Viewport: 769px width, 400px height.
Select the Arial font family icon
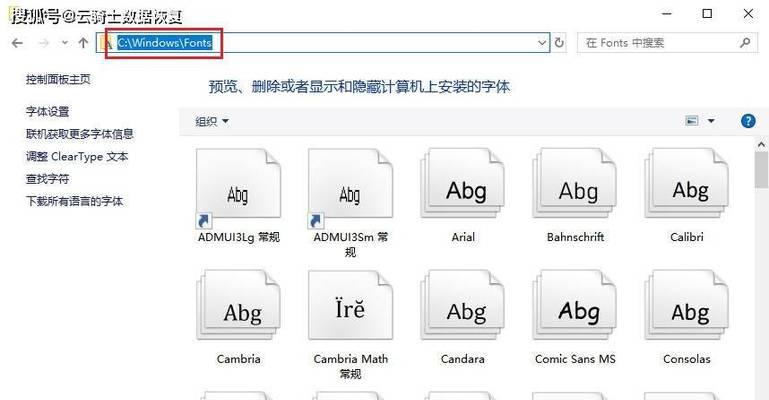[463, 183]
